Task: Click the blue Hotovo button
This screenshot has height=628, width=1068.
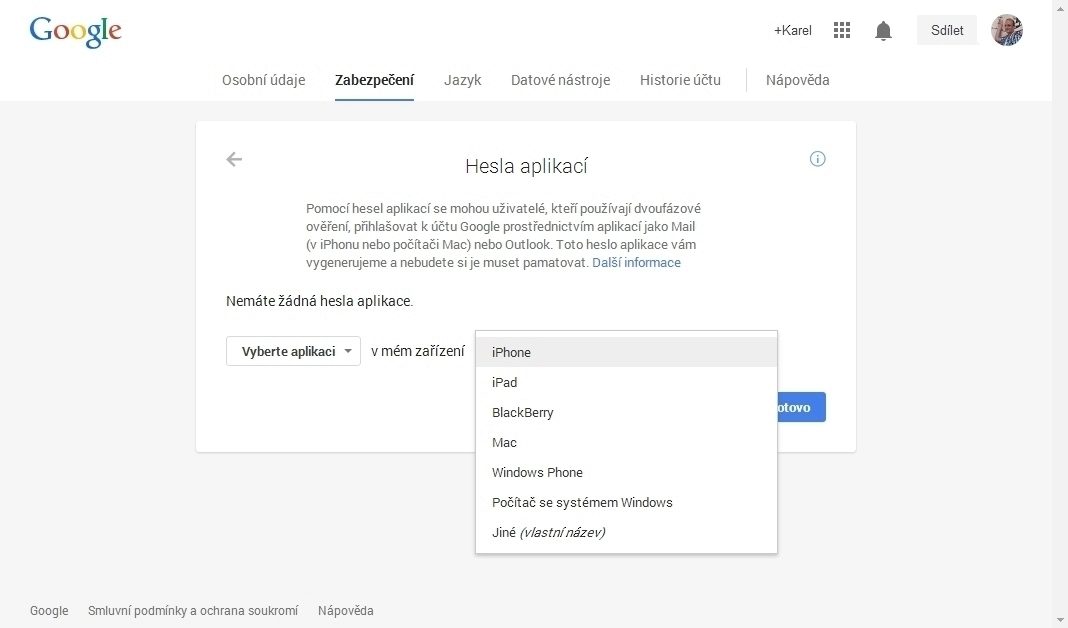Action: click(801, 407)
